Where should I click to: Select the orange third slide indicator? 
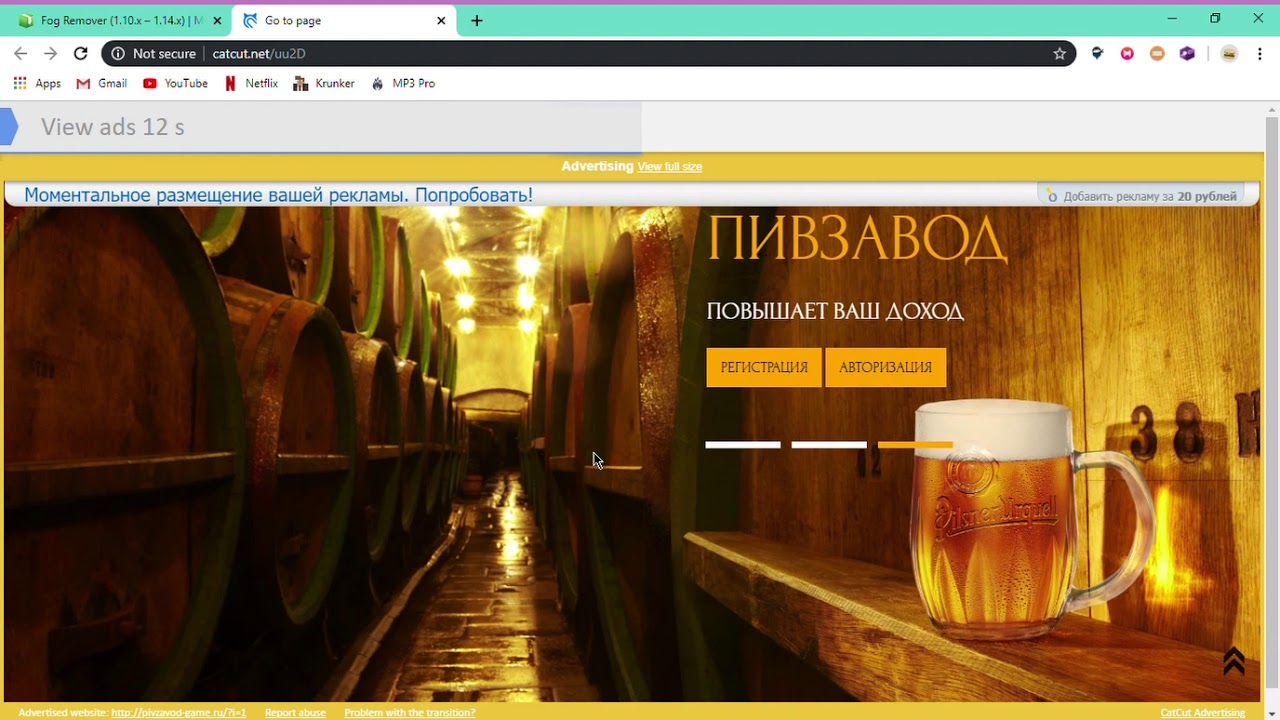coord(915,445)
